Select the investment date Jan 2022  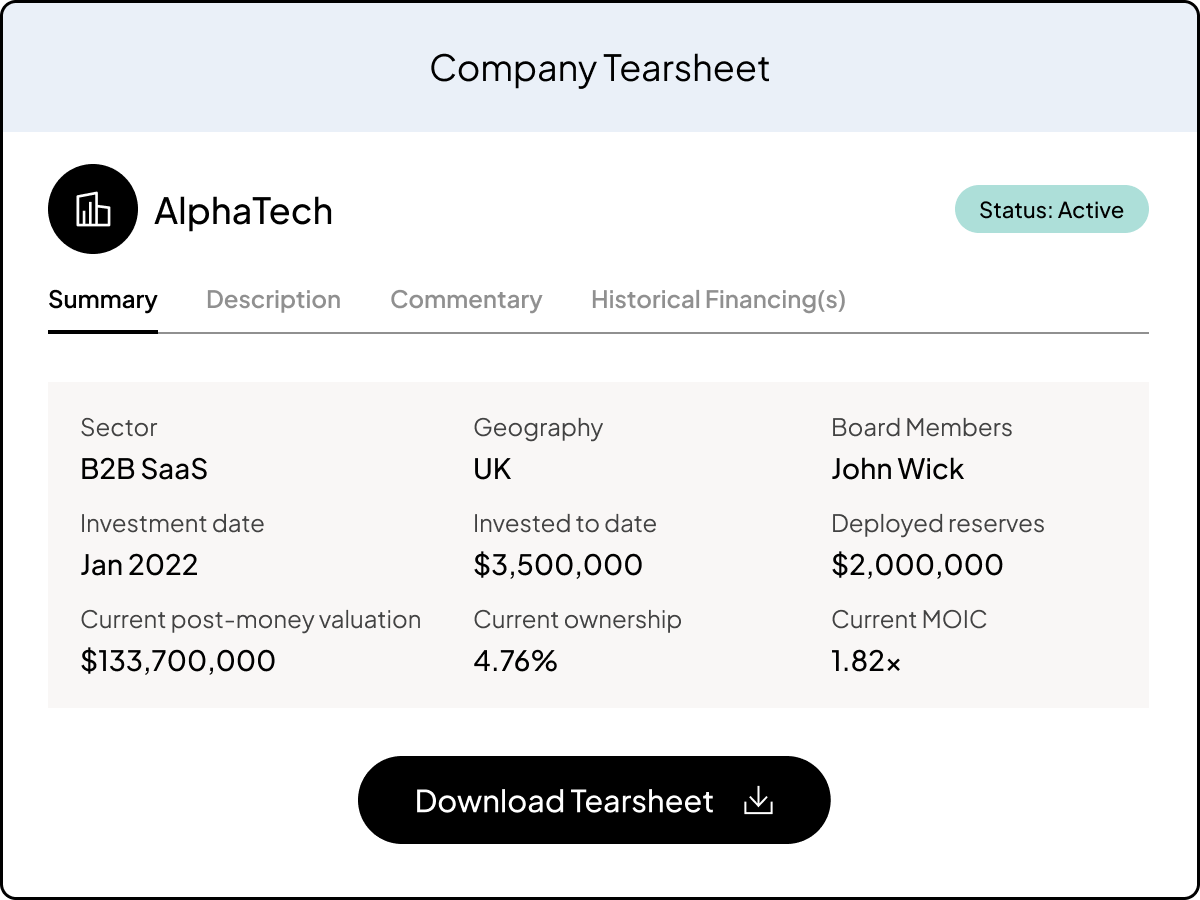pos(140,564)
